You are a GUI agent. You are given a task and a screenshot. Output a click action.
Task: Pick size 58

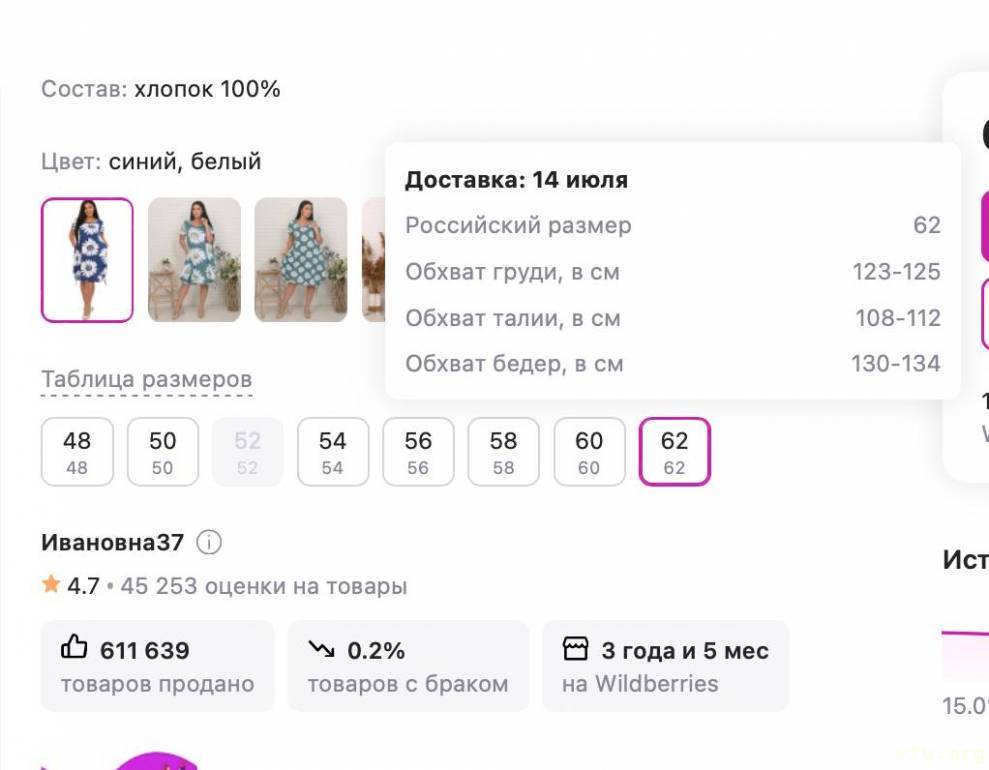click(503, 452)
